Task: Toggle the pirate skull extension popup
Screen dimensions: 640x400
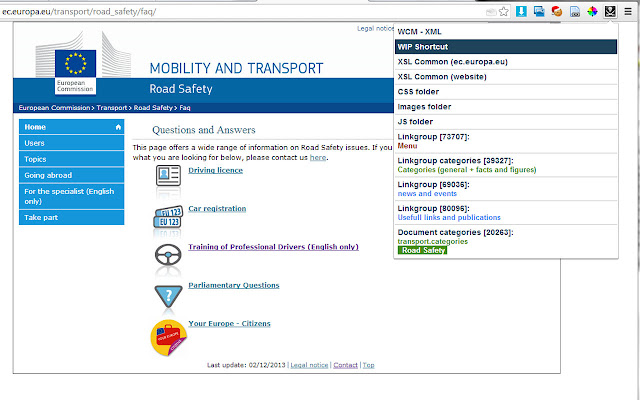Action: [610, 11]
